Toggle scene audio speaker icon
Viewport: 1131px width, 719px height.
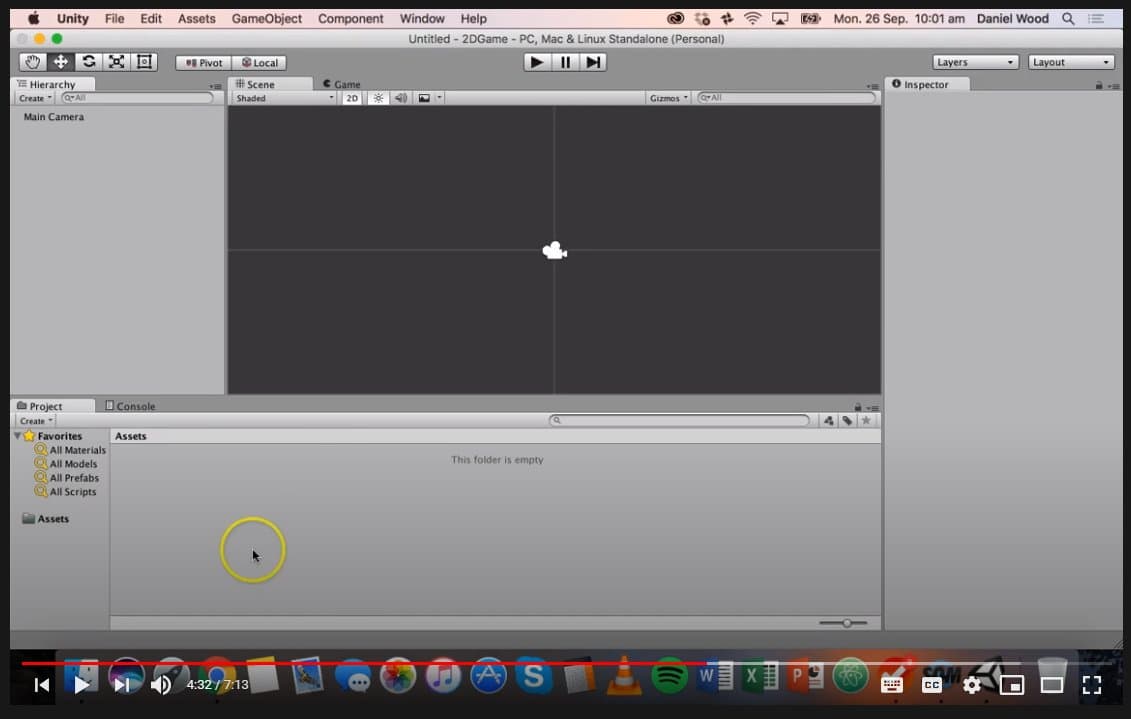click(x=401, y=98)
